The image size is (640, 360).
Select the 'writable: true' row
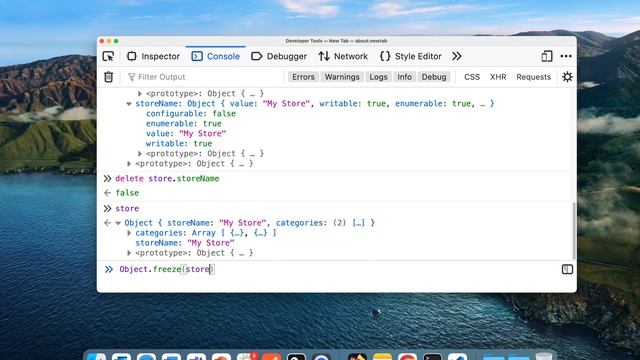[x=179, y=144]
